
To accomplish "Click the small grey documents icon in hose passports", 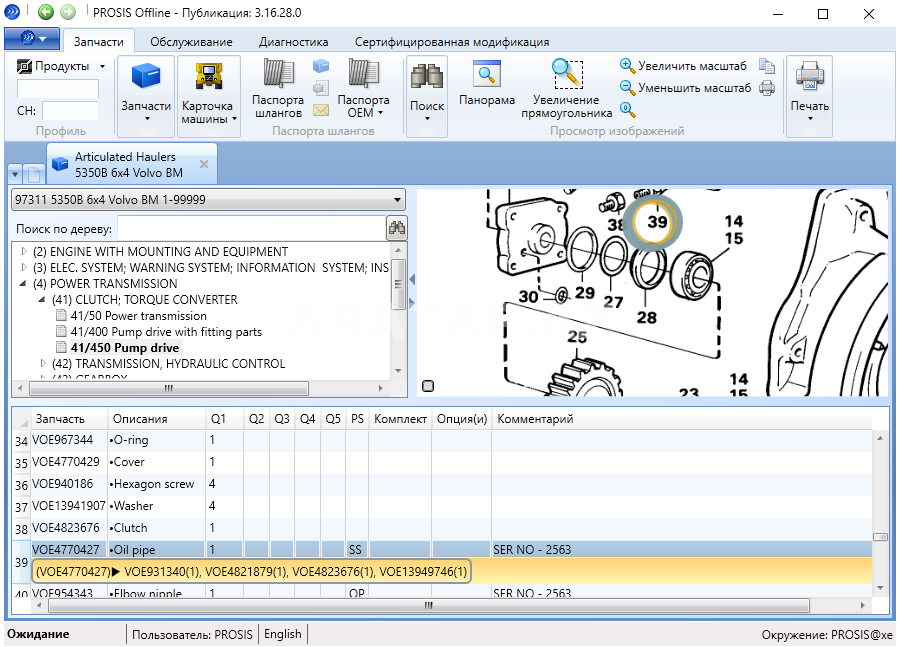I will 321,88.
